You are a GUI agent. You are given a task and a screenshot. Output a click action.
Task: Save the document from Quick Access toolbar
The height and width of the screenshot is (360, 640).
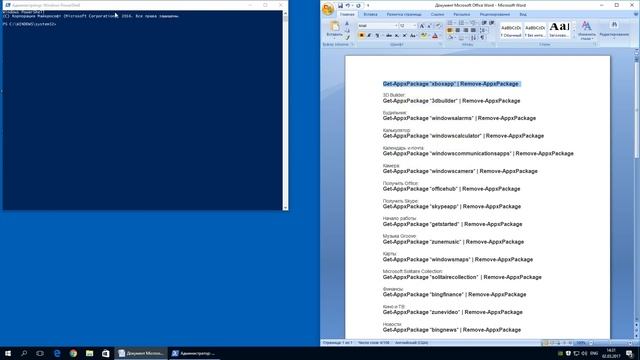[x=340, y=6]
